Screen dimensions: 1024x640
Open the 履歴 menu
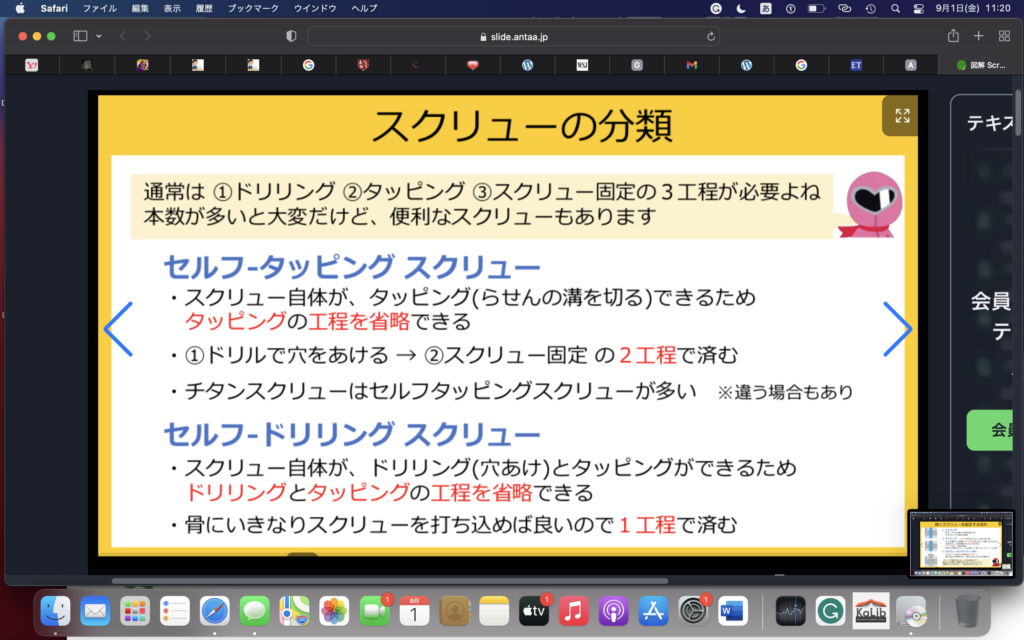[204, 8]
